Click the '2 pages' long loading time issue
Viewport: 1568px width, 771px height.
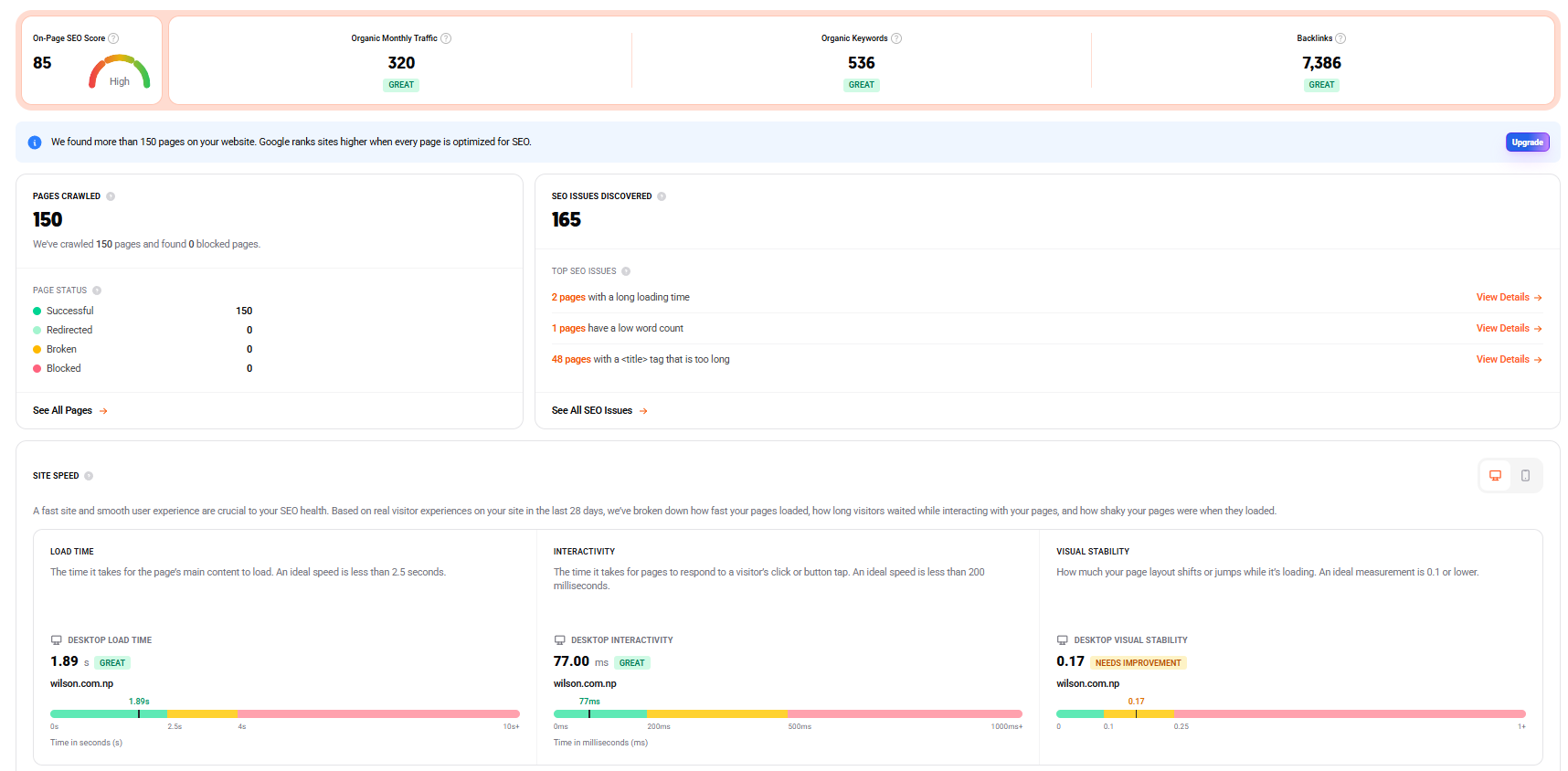coord(568,298)
